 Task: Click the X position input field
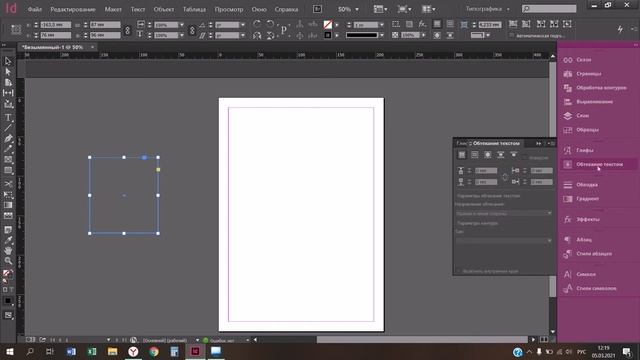point(56,25)
